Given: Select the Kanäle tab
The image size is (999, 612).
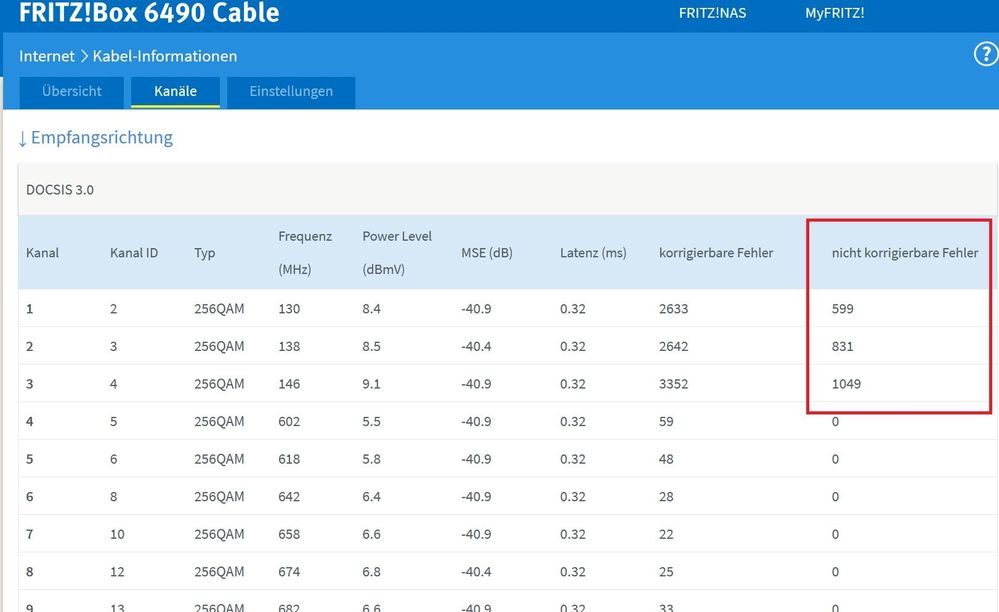Looking at the screenshot, I should pyautogui.click(x=175, y=91).
